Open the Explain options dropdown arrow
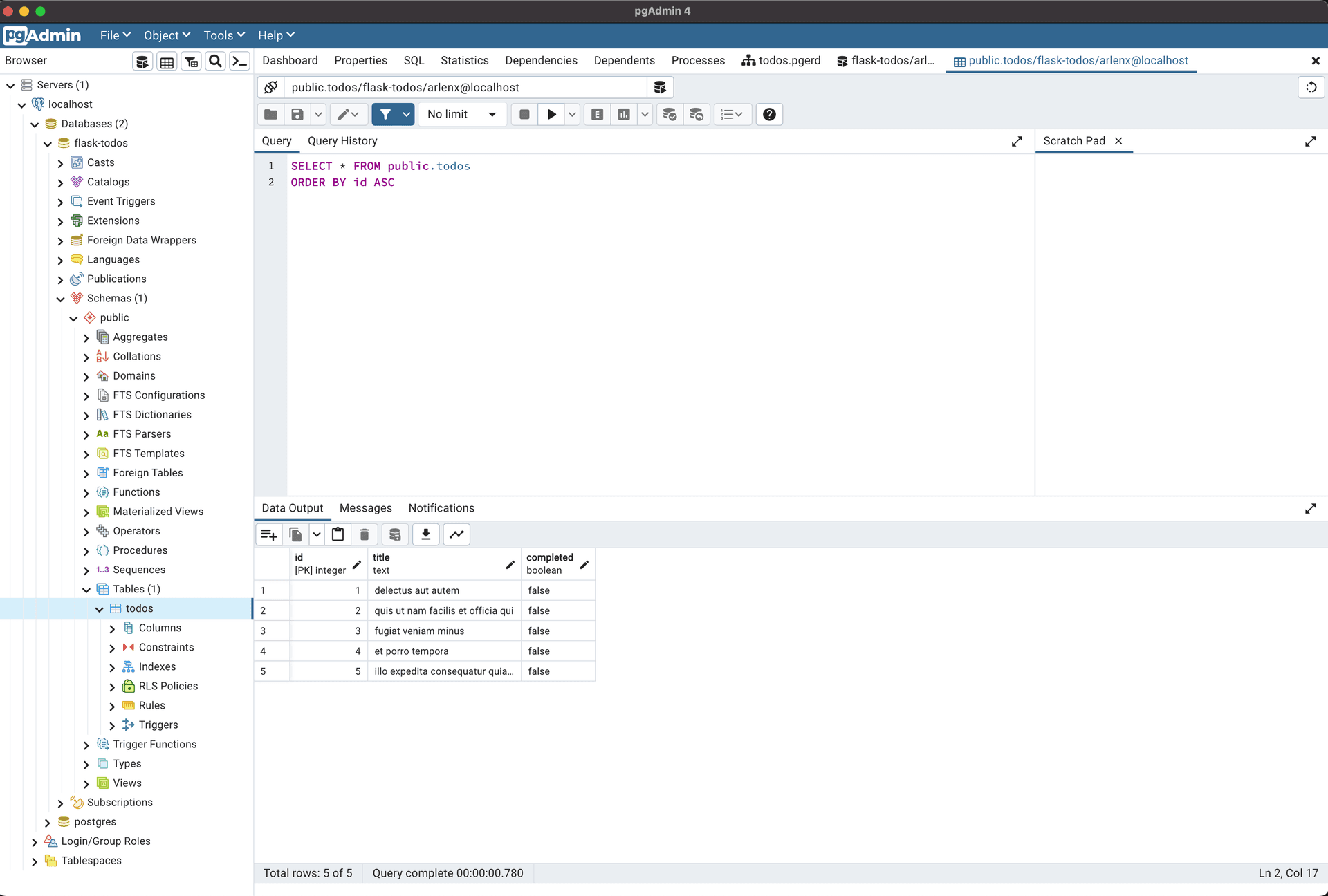 click(x=645, y=115)
